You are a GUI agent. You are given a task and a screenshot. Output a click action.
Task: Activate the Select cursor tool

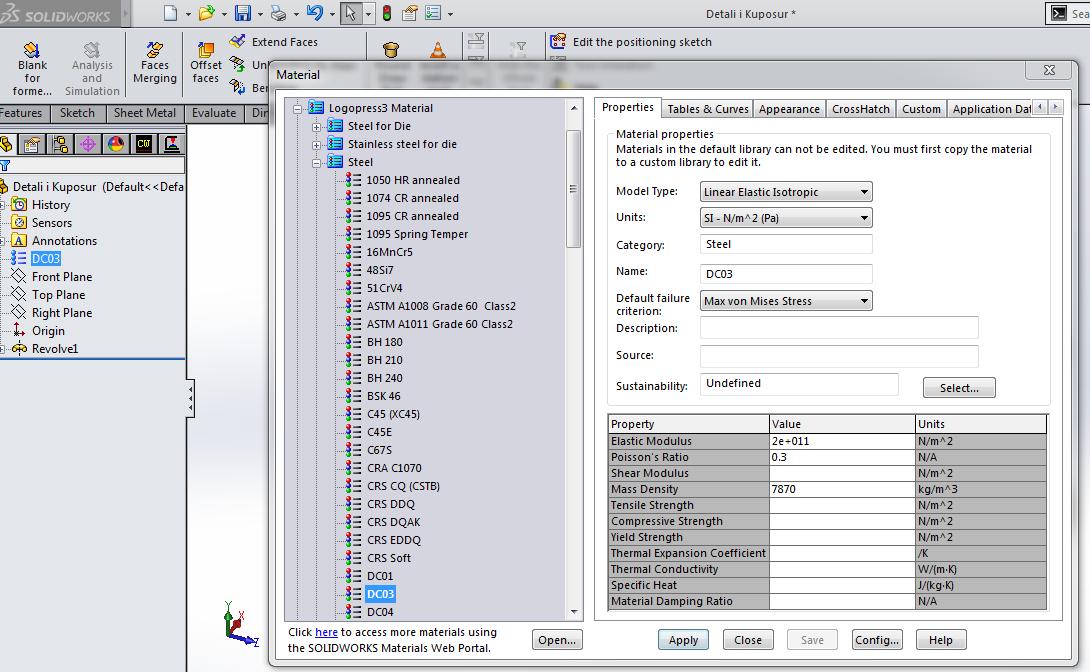[x=350, y=13]
